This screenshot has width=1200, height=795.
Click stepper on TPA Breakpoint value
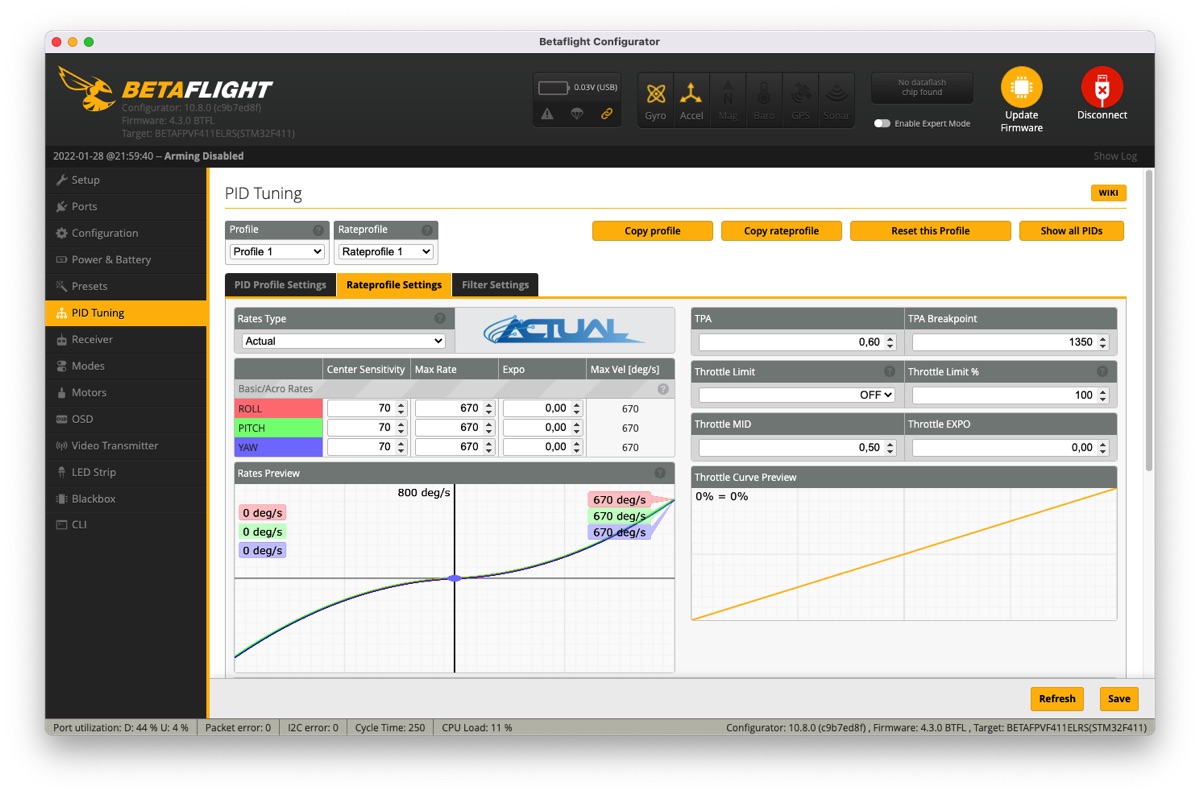(1103, 342)
